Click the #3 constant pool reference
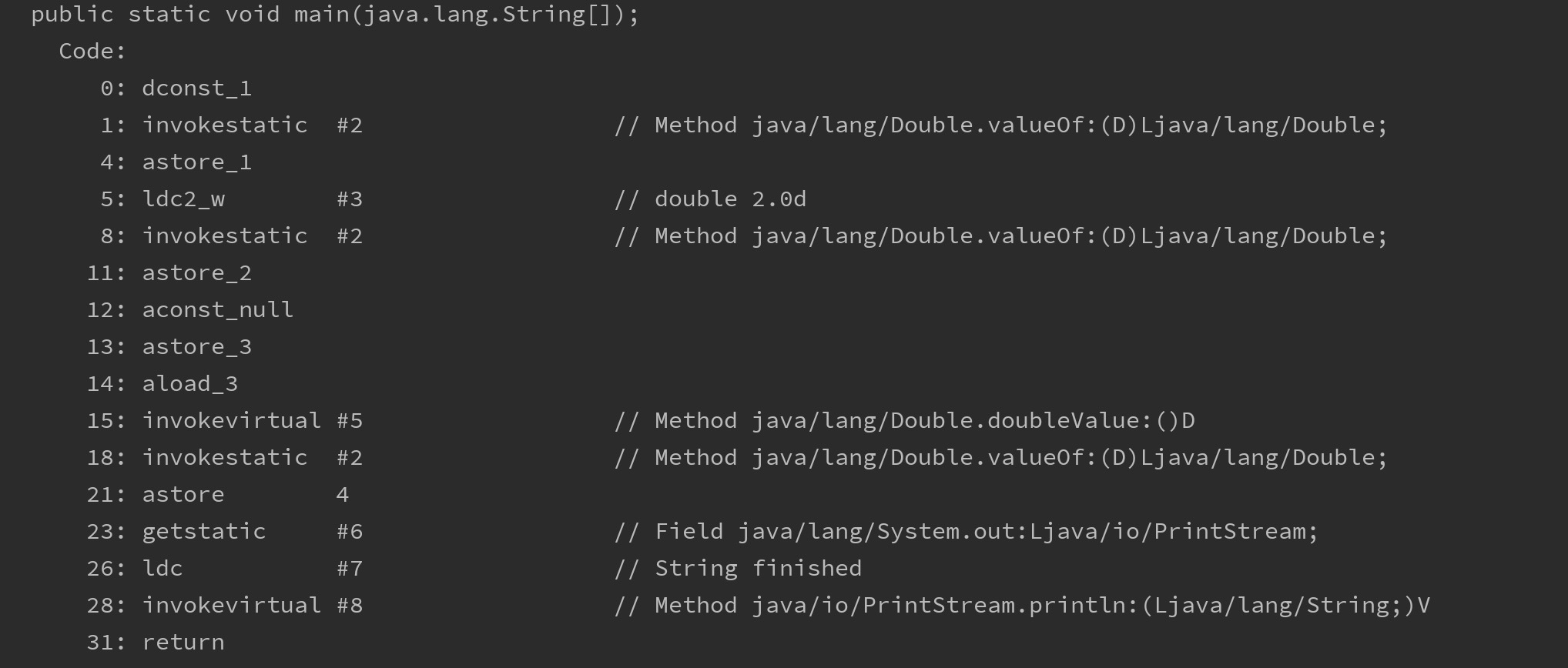The image size is (1568, 668). tap(350, 199)
